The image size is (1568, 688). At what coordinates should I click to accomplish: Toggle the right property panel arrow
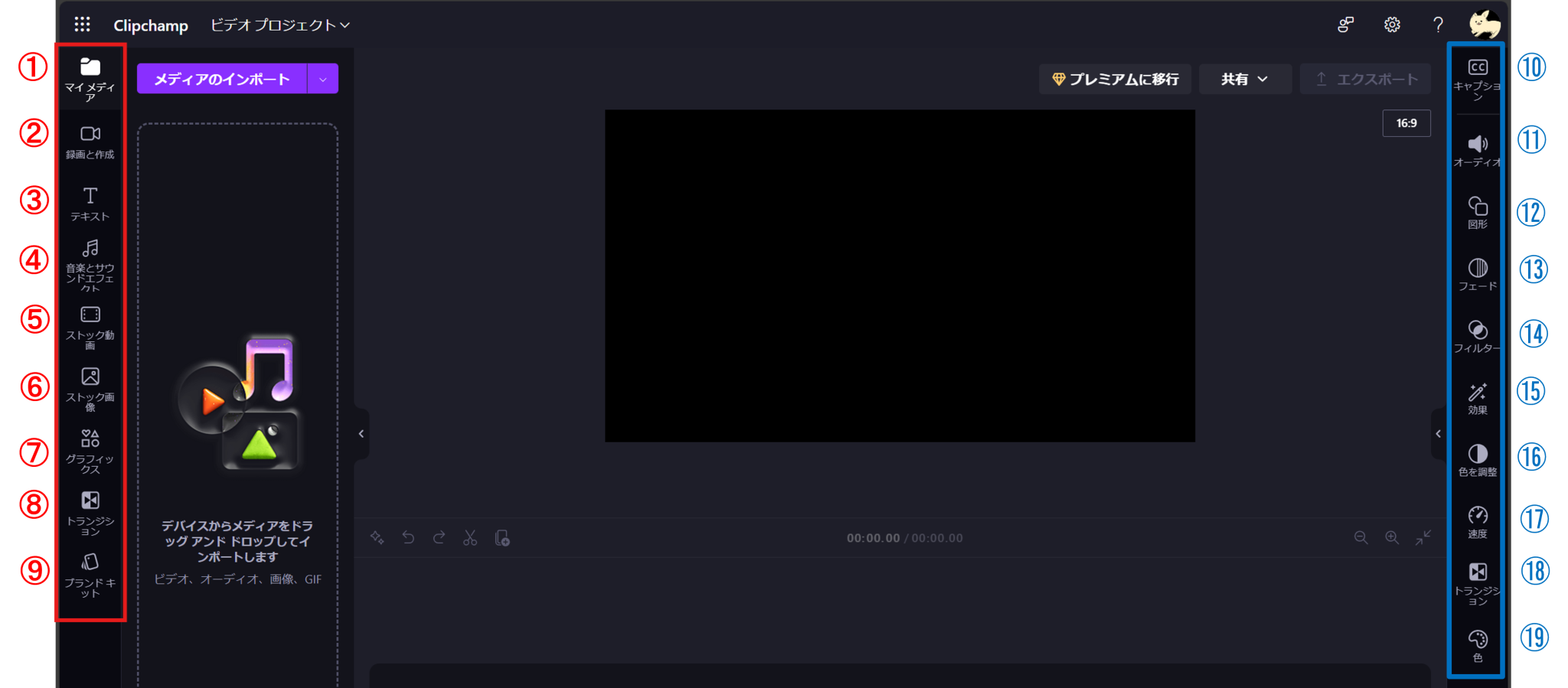[1438, 434]
